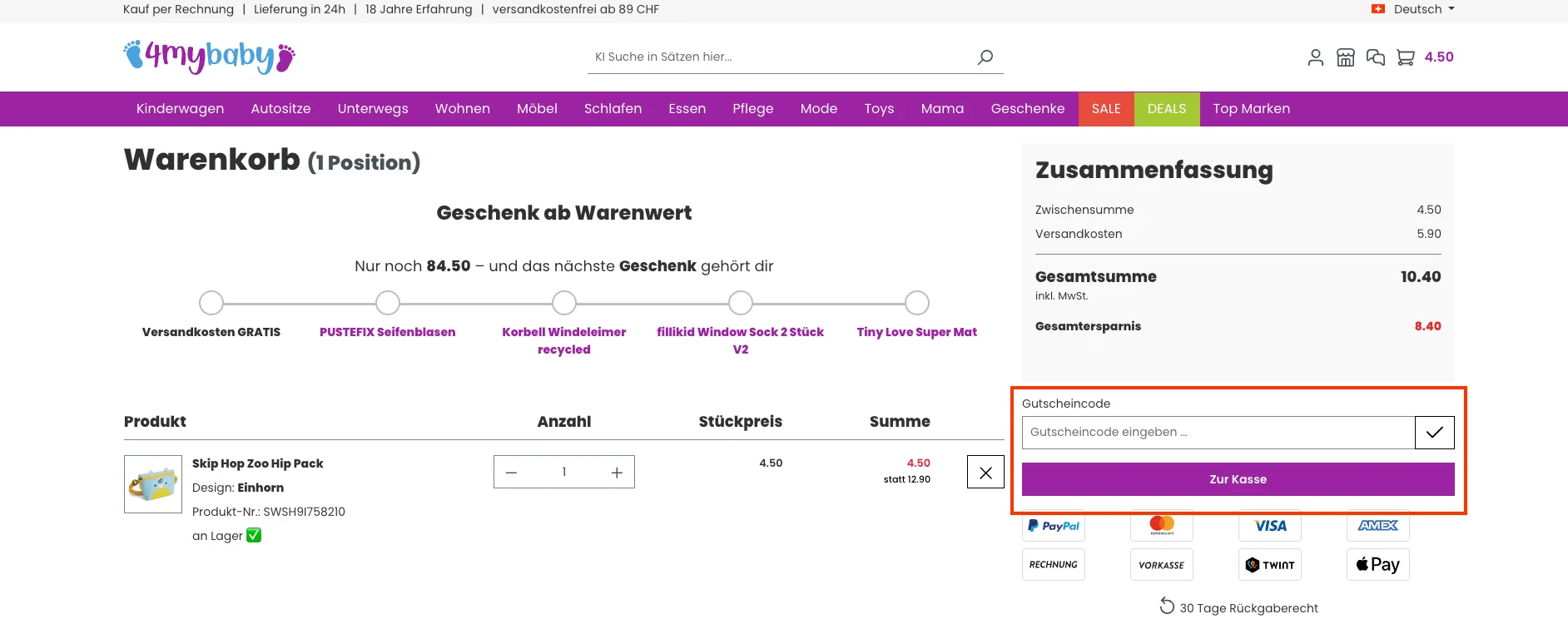
Task: Apply voucher code with checkmark button
Action: tap(1435, 433)
